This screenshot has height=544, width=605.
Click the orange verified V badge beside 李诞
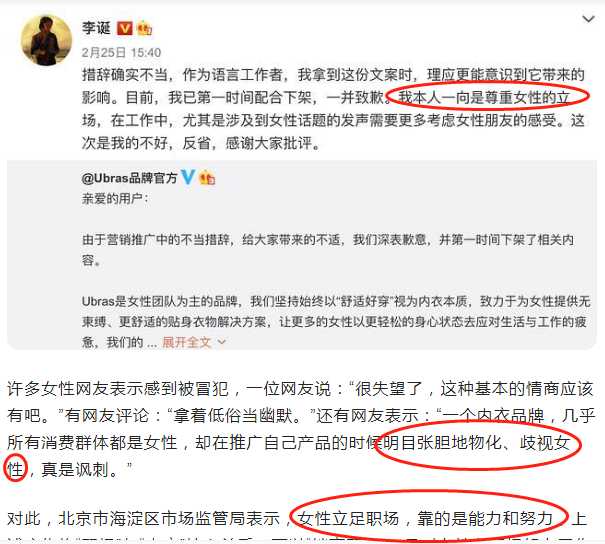[x=125, y=28]
